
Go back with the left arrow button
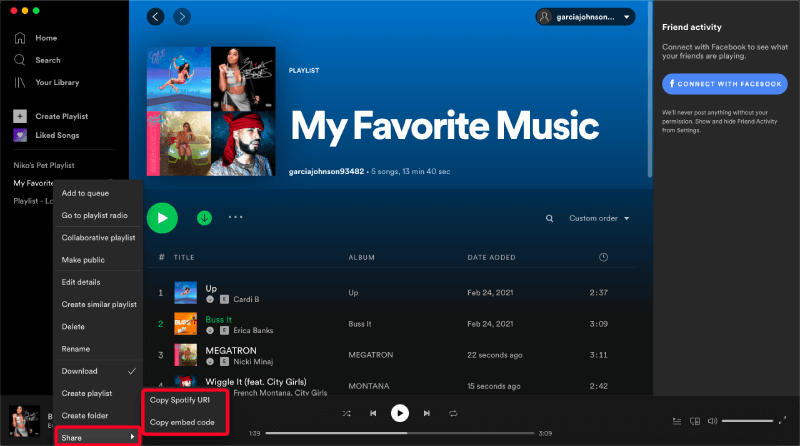156,17
